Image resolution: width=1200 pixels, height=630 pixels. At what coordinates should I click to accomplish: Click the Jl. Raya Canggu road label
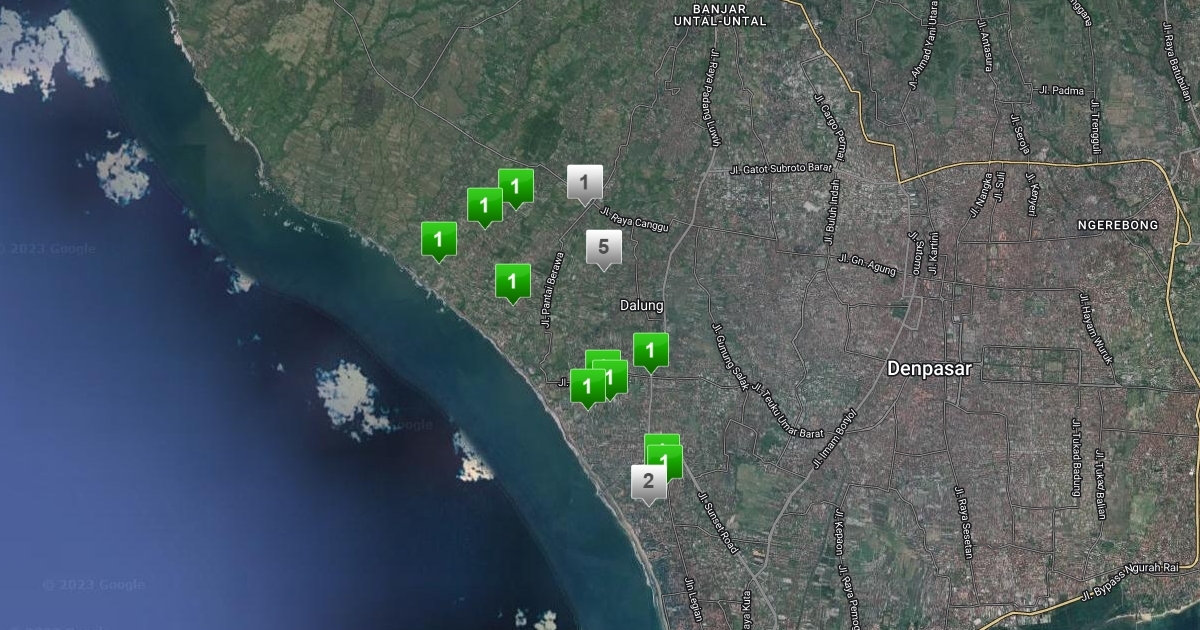(633, 220)
